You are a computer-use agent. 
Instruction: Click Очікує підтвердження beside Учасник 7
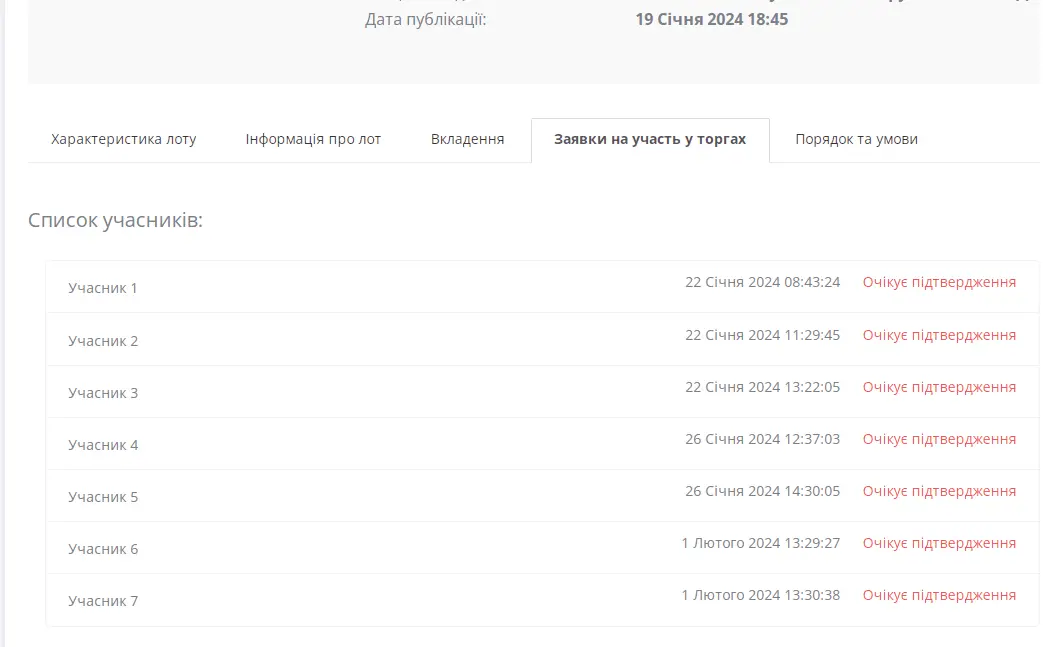click(x=938, y=594)
